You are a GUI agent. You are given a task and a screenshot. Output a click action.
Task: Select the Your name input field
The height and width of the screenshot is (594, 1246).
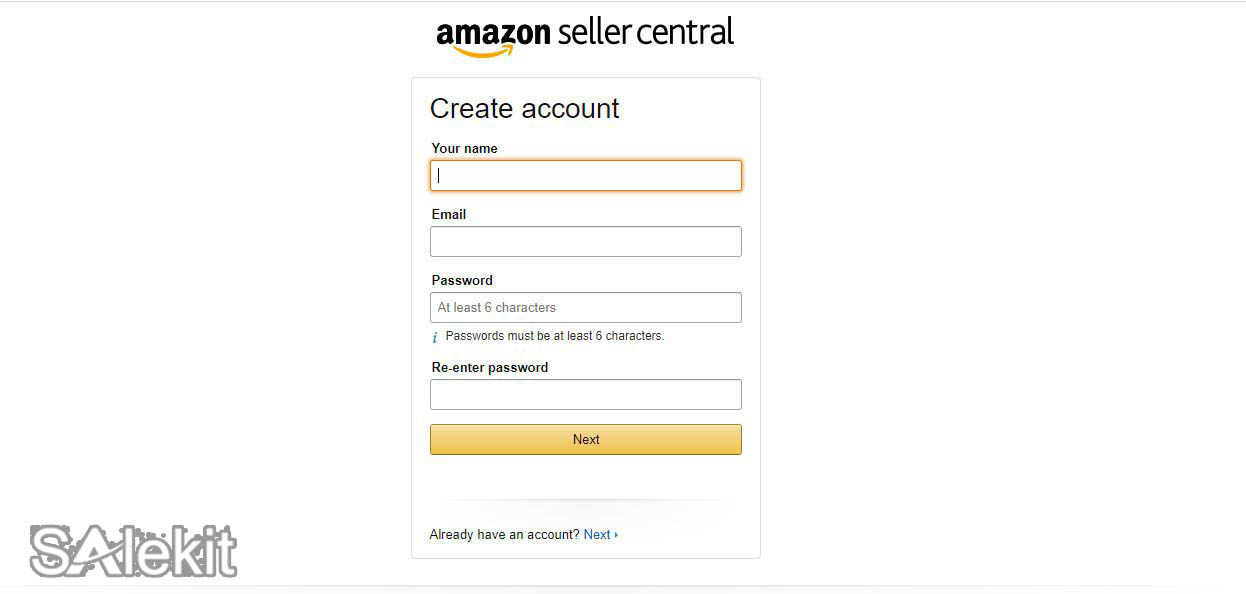click(585, 175)
